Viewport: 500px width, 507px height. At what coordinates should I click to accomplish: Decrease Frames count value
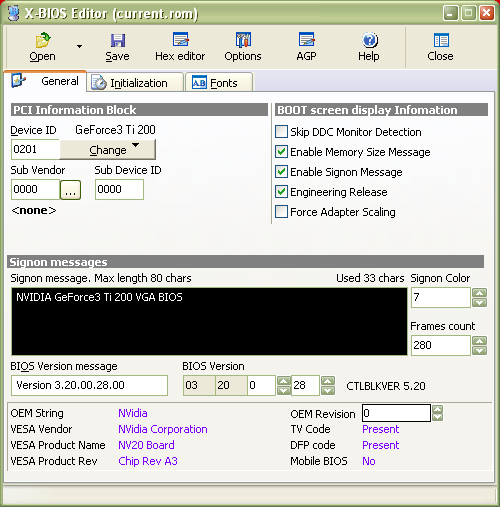click(480, 351)
